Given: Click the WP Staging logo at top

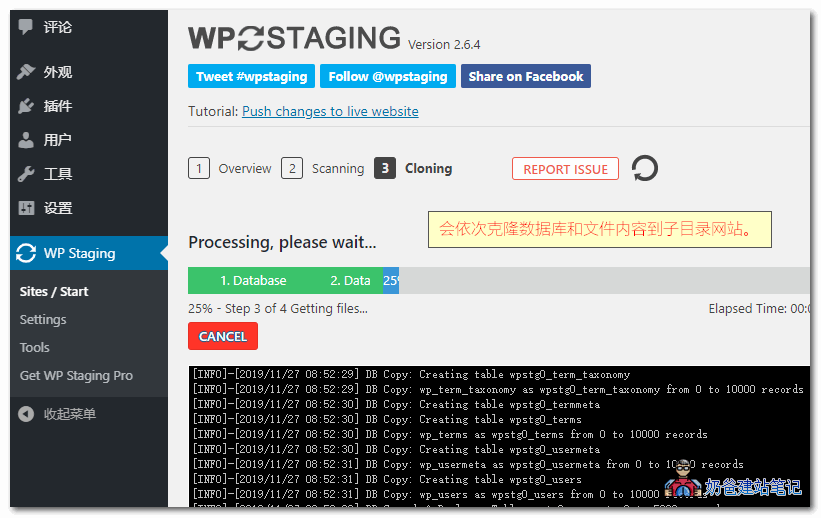Looking at the screenshot, I should 294,38.
